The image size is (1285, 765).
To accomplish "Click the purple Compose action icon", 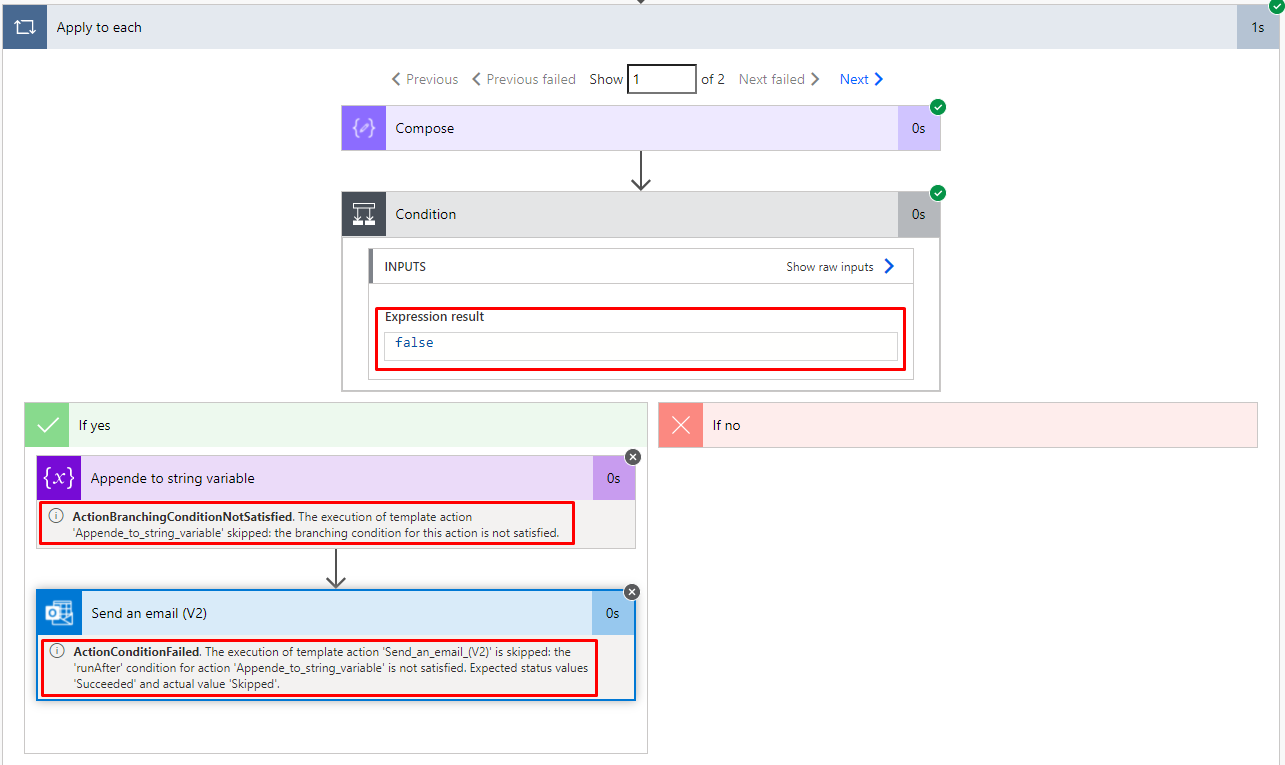I will [363, 128].
